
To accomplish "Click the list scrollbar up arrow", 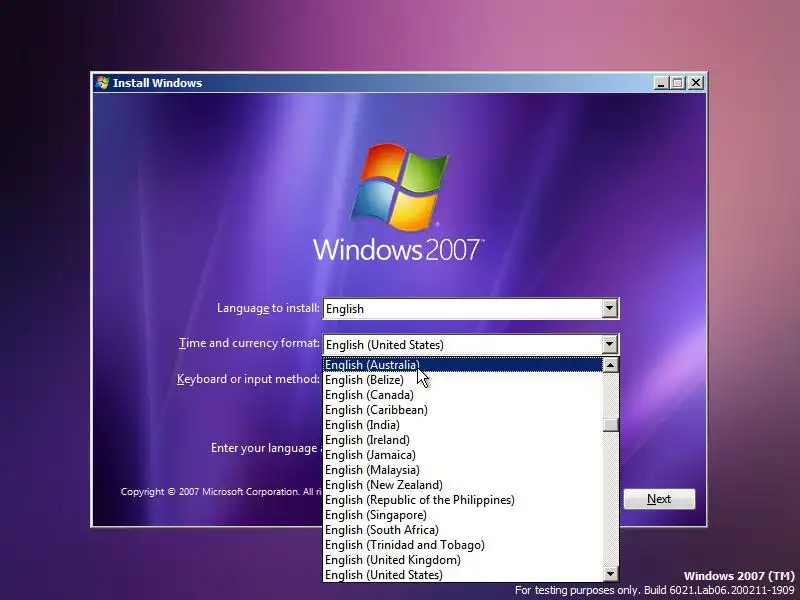I will (610, 365).
